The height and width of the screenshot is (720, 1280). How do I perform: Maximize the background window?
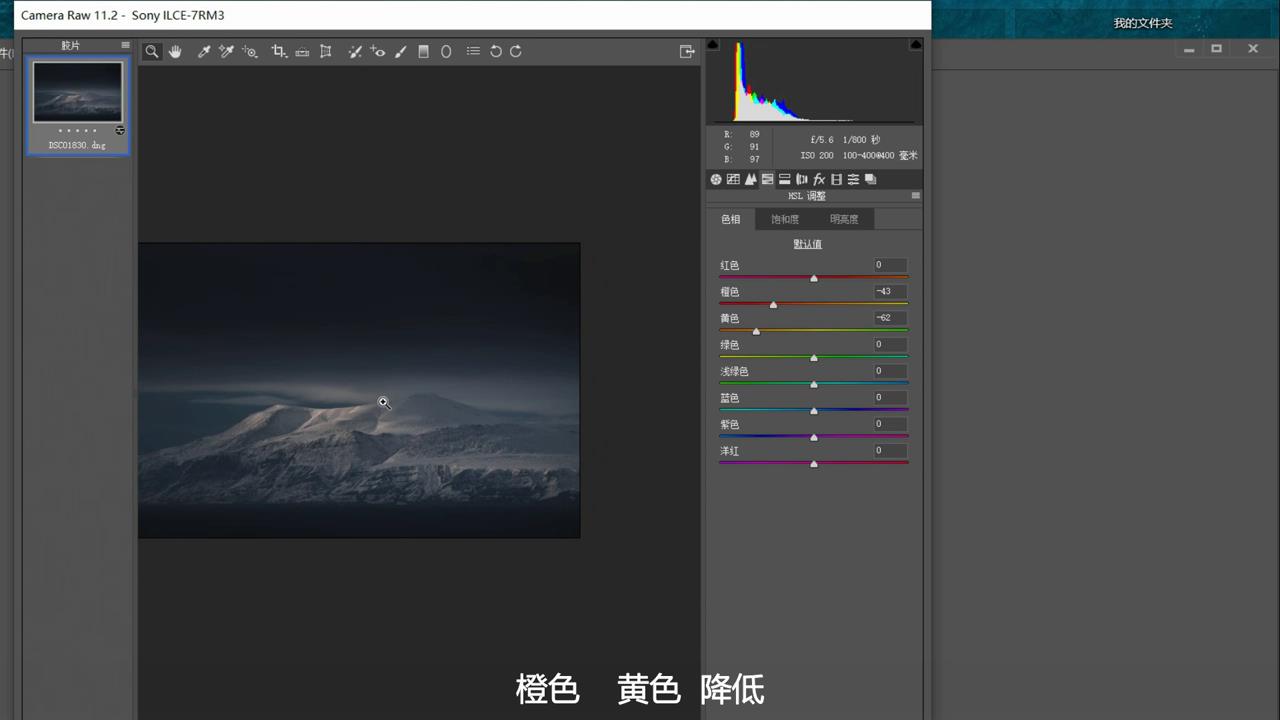[x=1217, y=49]
